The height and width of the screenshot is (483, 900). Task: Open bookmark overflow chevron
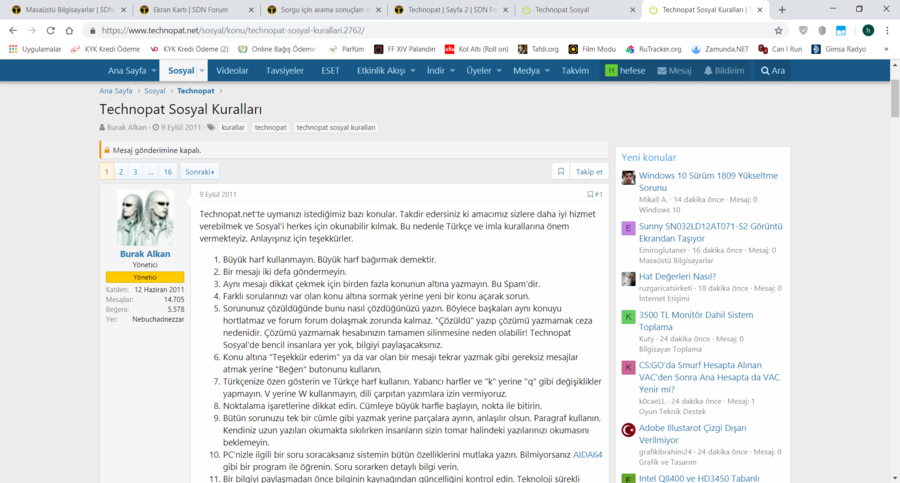tap(886, 49)
